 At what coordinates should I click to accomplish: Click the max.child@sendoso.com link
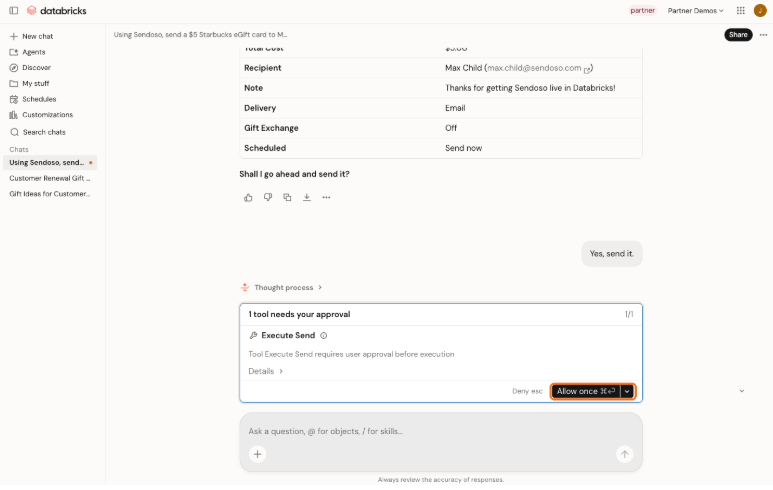534,68
